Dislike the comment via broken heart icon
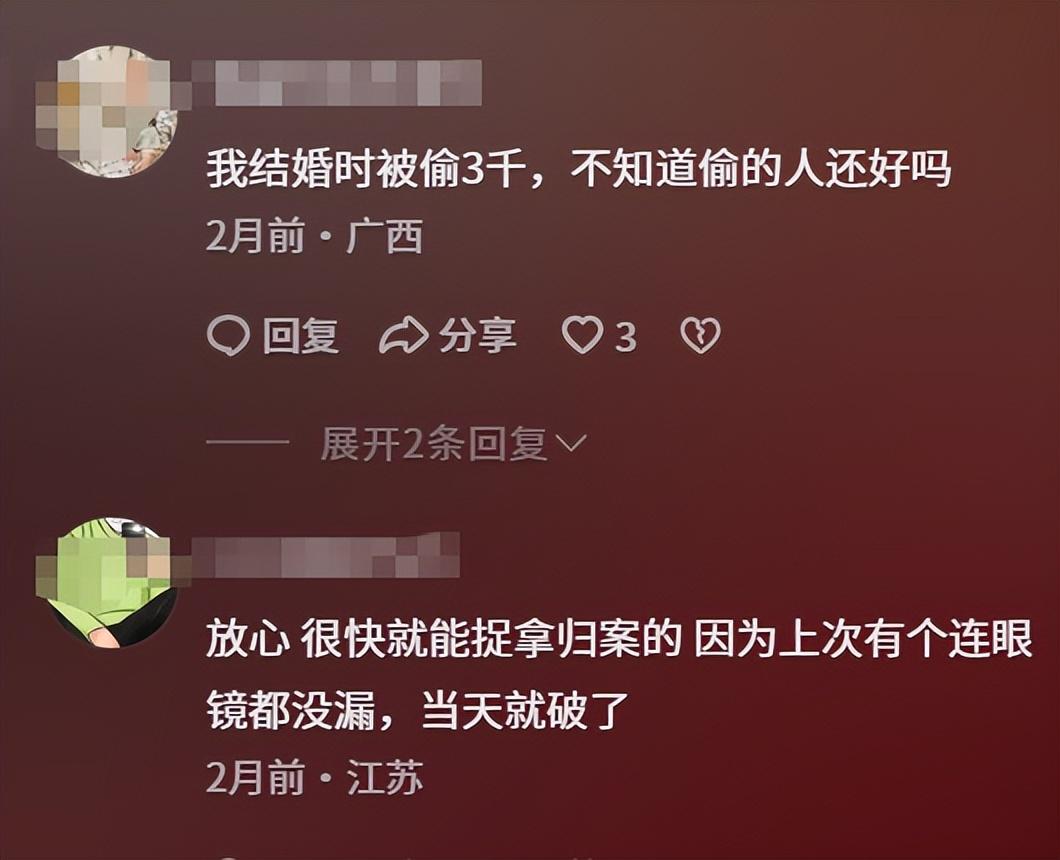The height and width of the screenshot is (860, 1060). [700, 335]
